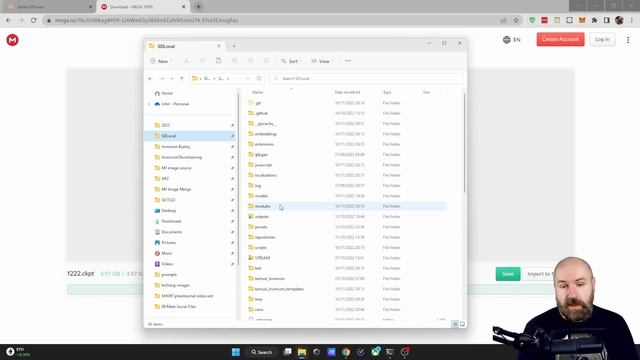640x360 pixels.
Task: Select the outputs folder
Action: point(262,217)
